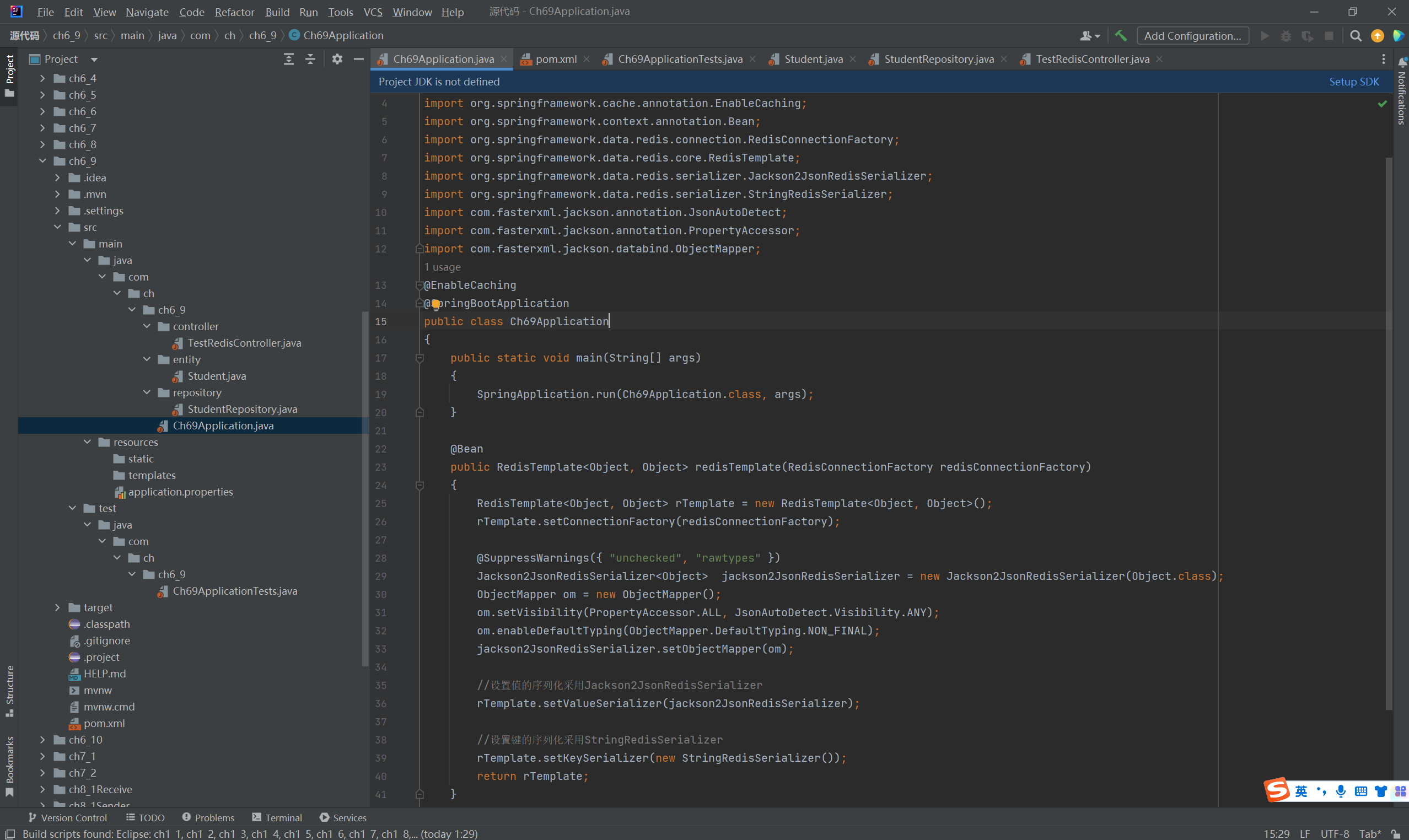Click the Add Configuration button
The image size is (1409, 840).
click(x=1192, y=36)
